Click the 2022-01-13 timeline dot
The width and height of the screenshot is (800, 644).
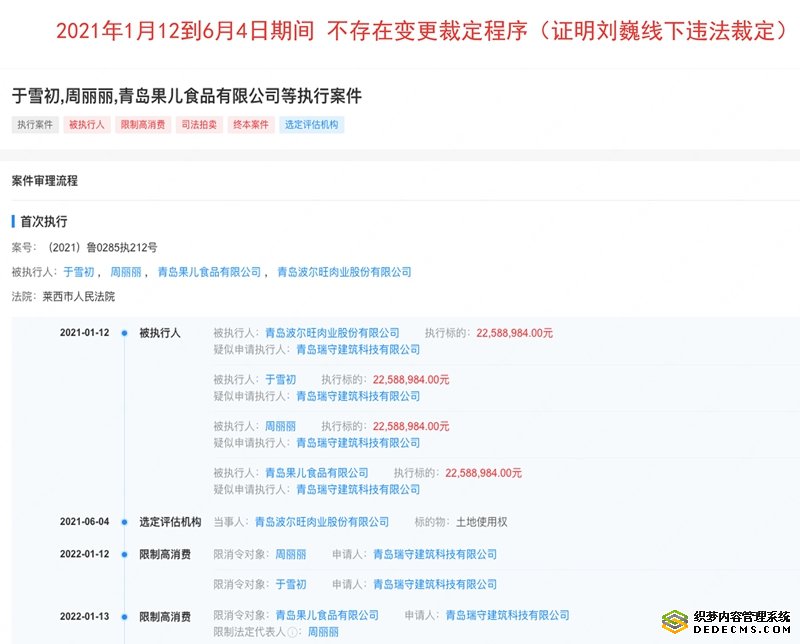pos(124,617)
